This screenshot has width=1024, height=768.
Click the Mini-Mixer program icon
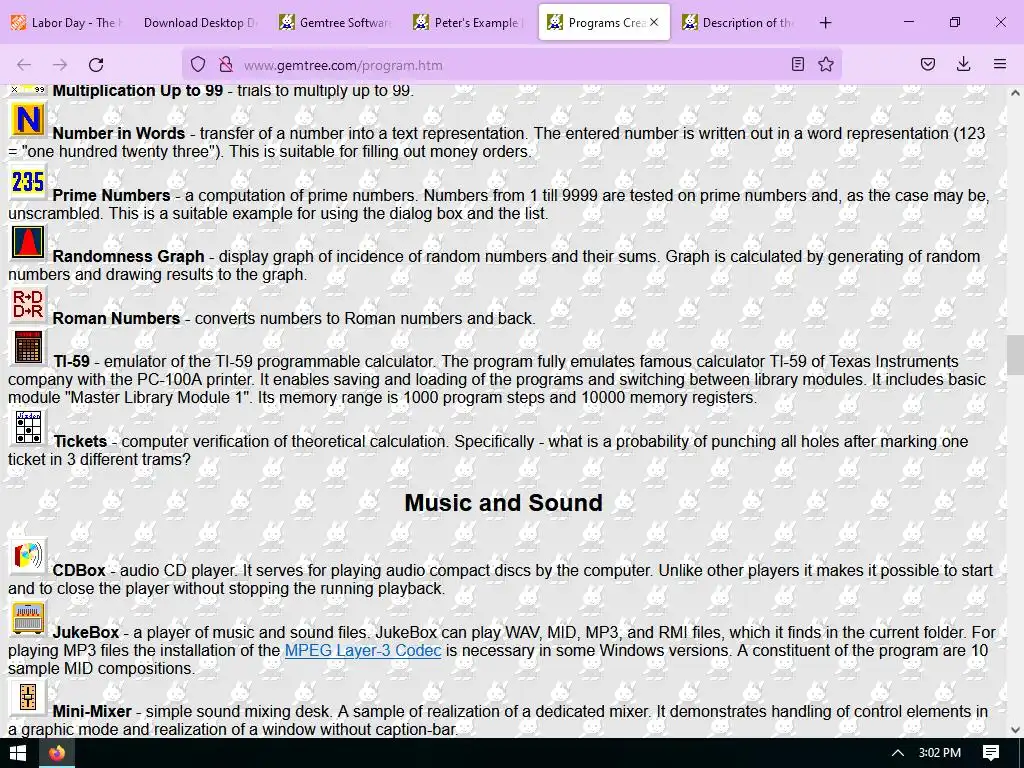point(28,697)
